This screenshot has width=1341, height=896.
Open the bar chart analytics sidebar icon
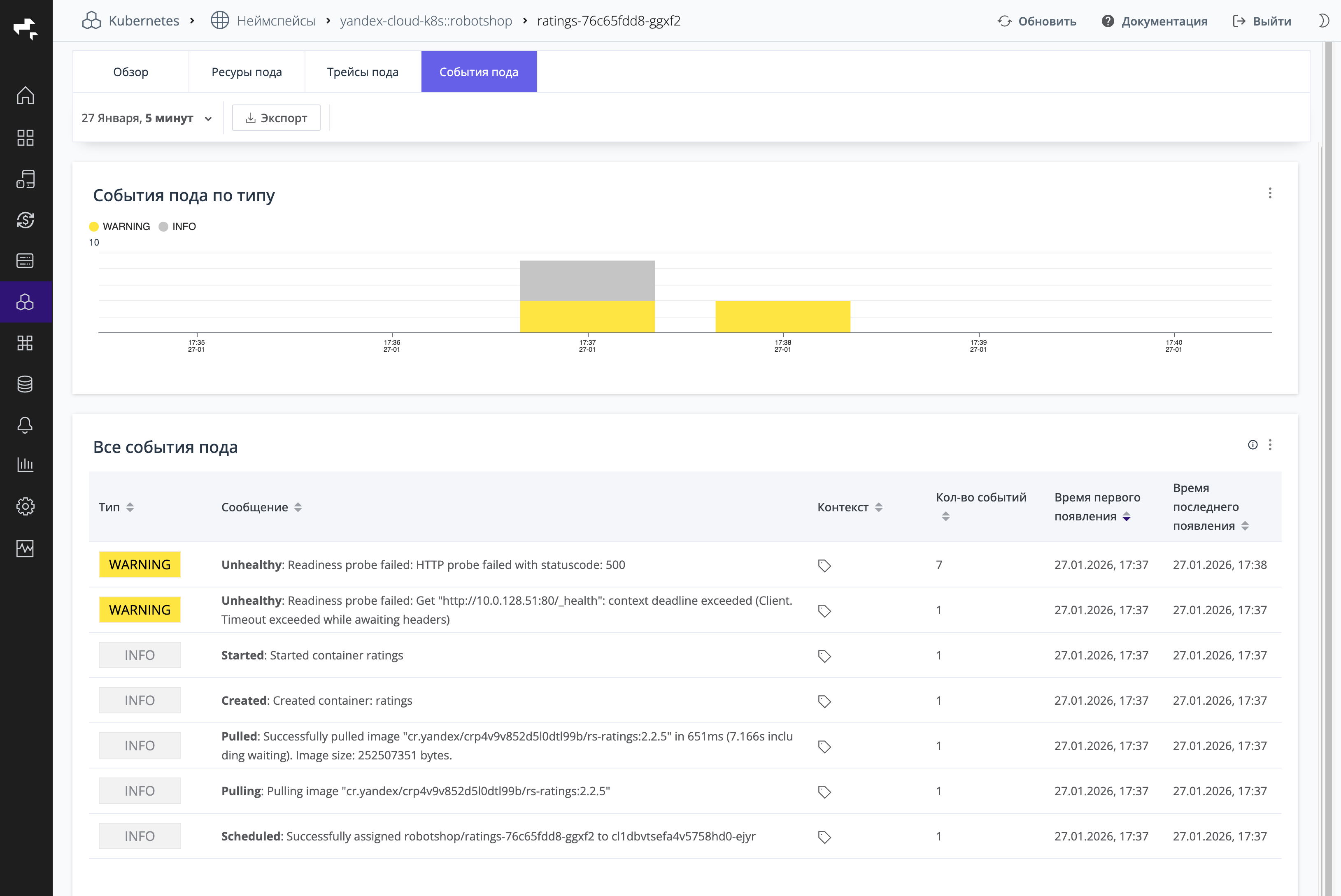(x=25, y=464)
